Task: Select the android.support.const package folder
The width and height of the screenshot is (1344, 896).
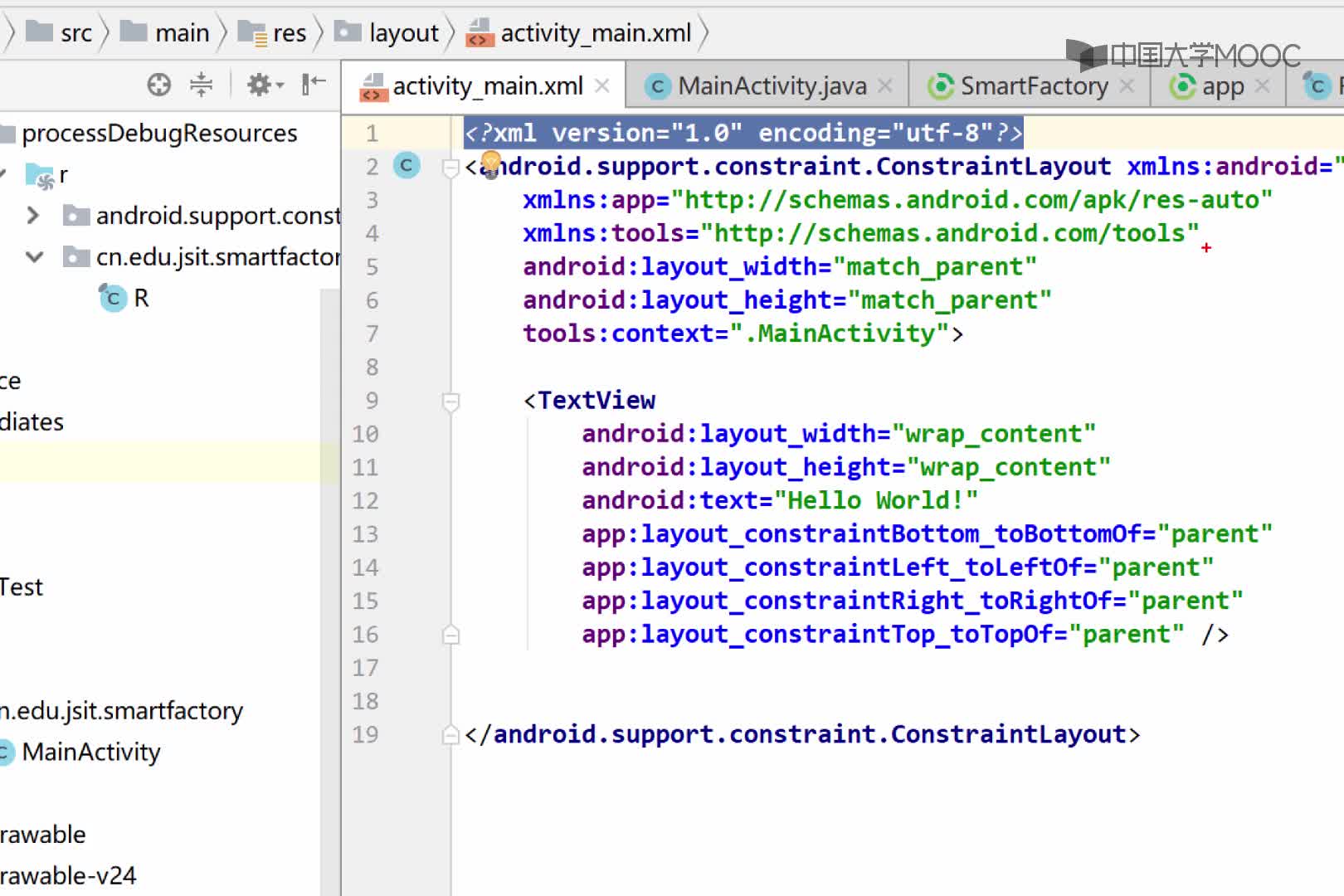Action: point(202,216)
